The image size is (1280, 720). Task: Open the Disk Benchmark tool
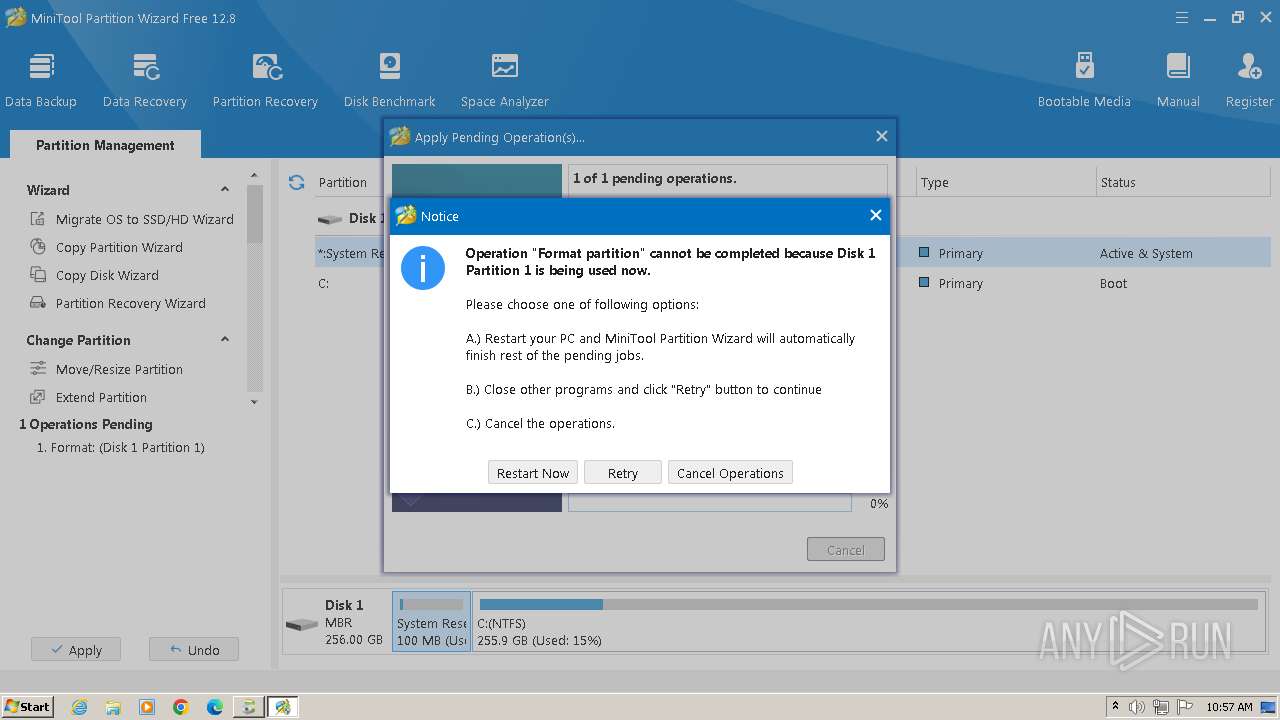click(x=390, y=80)
